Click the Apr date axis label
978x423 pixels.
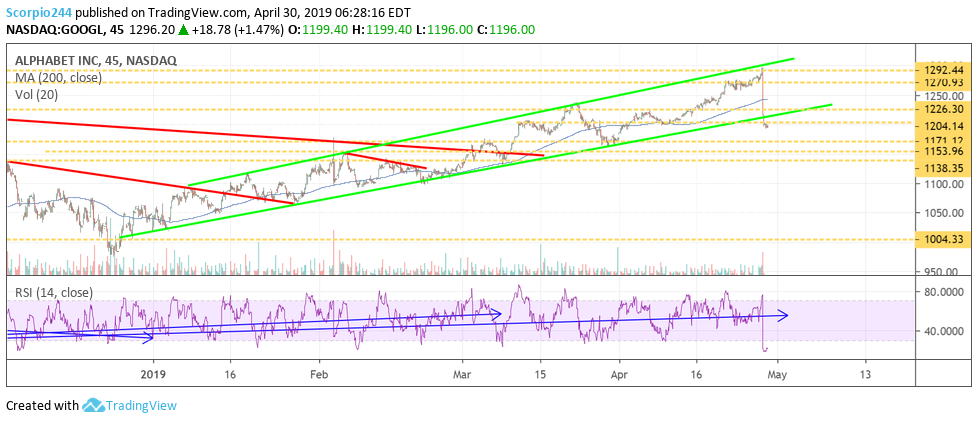(x=619, y=376)
